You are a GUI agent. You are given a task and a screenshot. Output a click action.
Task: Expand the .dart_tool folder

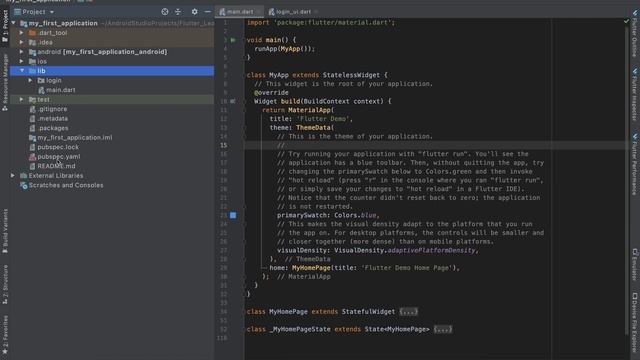click(22, 33)
